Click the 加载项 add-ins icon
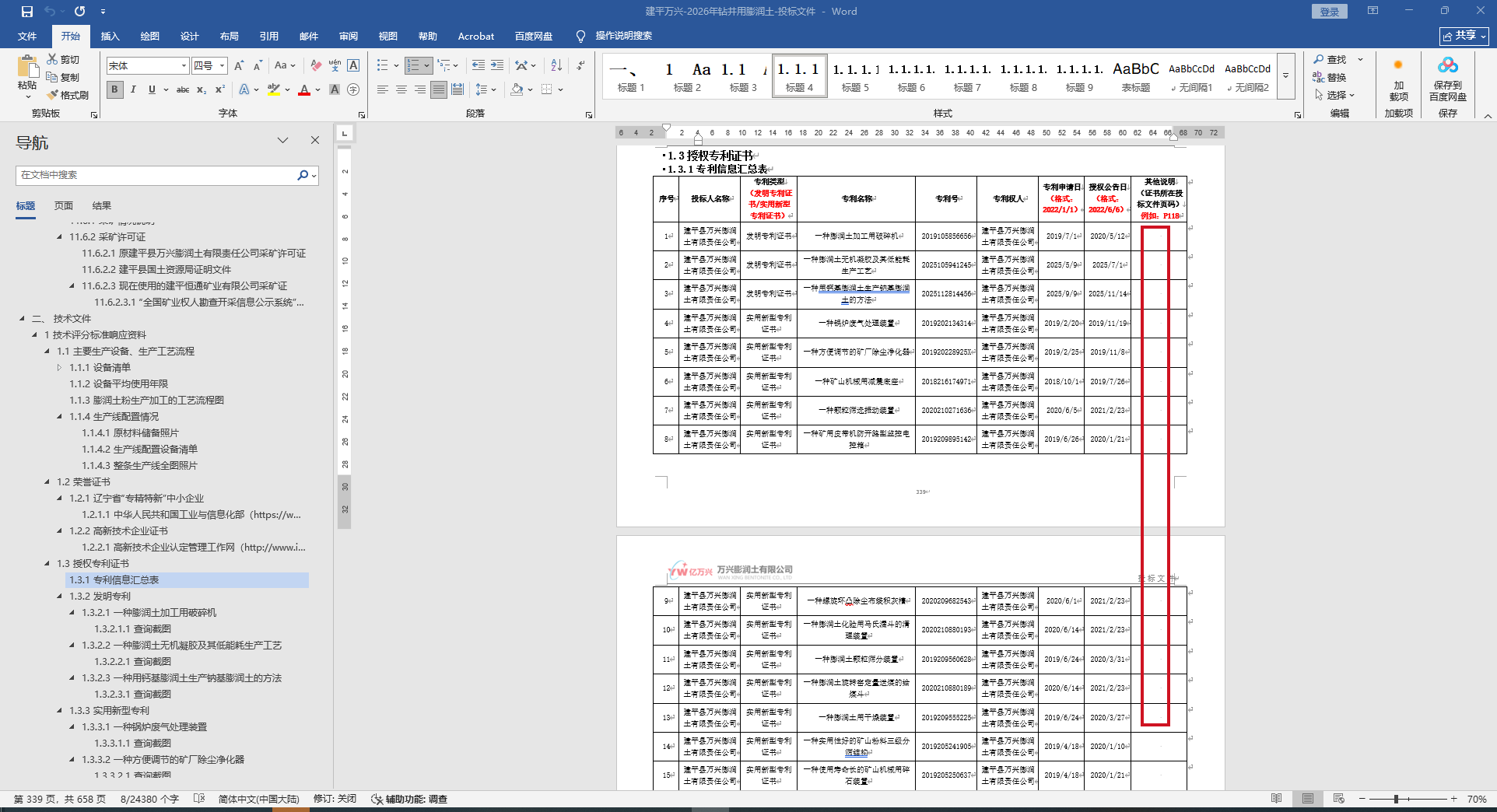Image resolution: width=1497 pixels, height=812 pixels. tap(1398, 79)
